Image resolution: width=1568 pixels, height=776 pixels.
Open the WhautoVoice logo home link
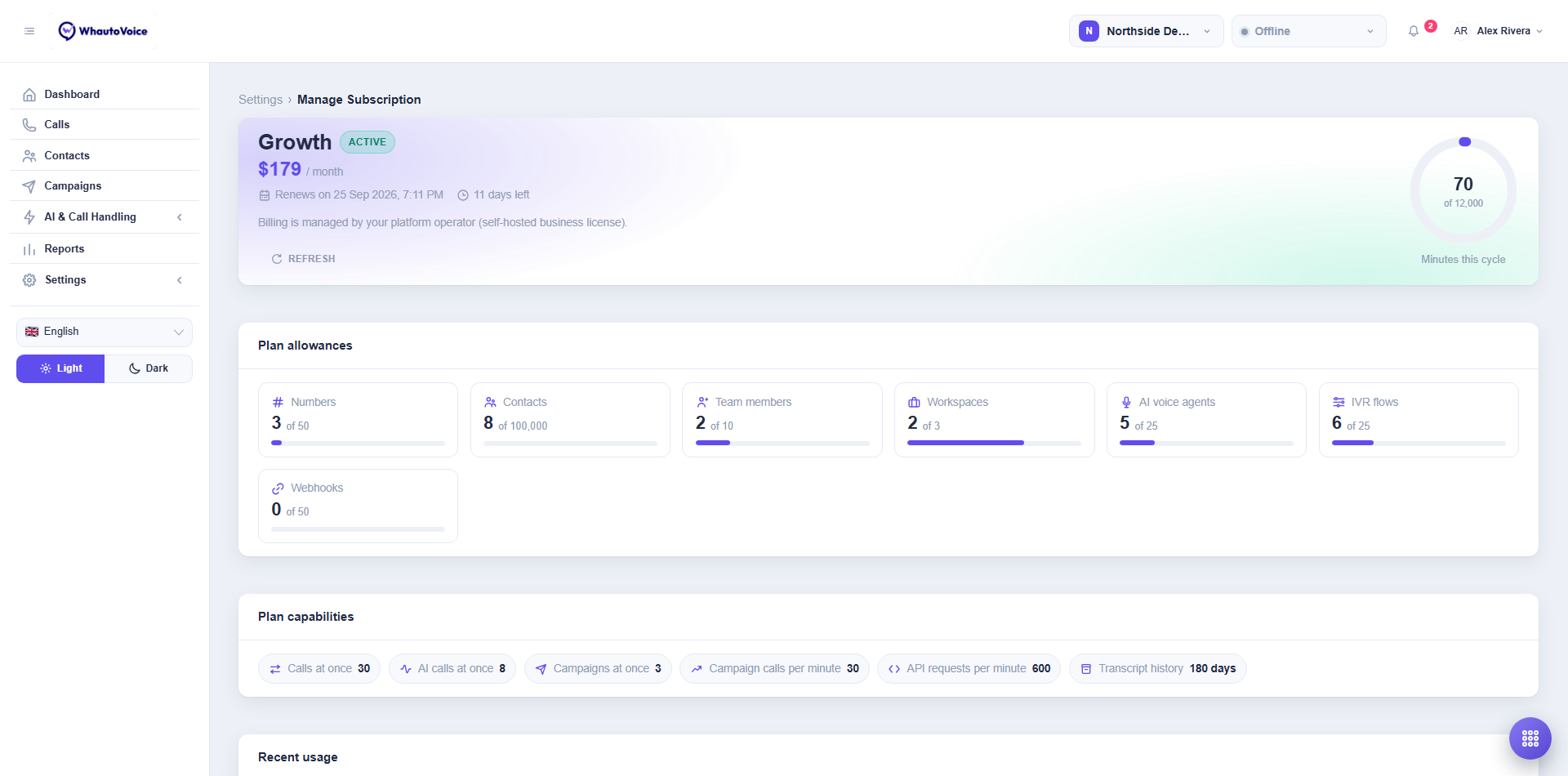click(103, 31)
